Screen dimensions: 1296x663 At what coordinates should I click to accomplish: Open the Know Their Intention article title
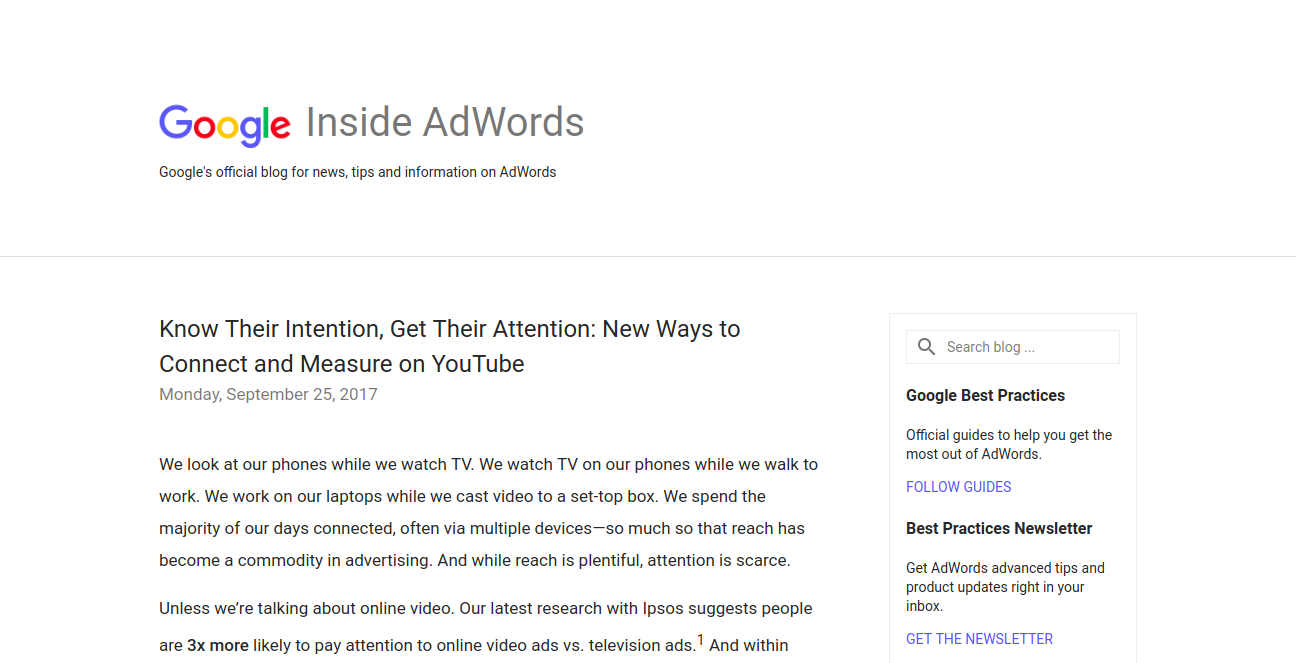click(x=450, y=346)
